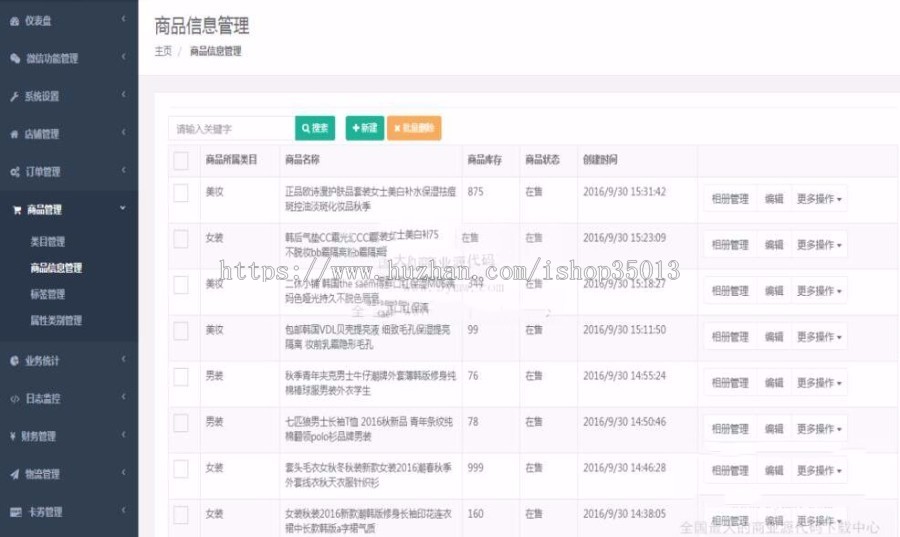This screenshot has width=900, height=537.
Task: Open the 属性类别管理 submenu item
Action: pos(56,321)
